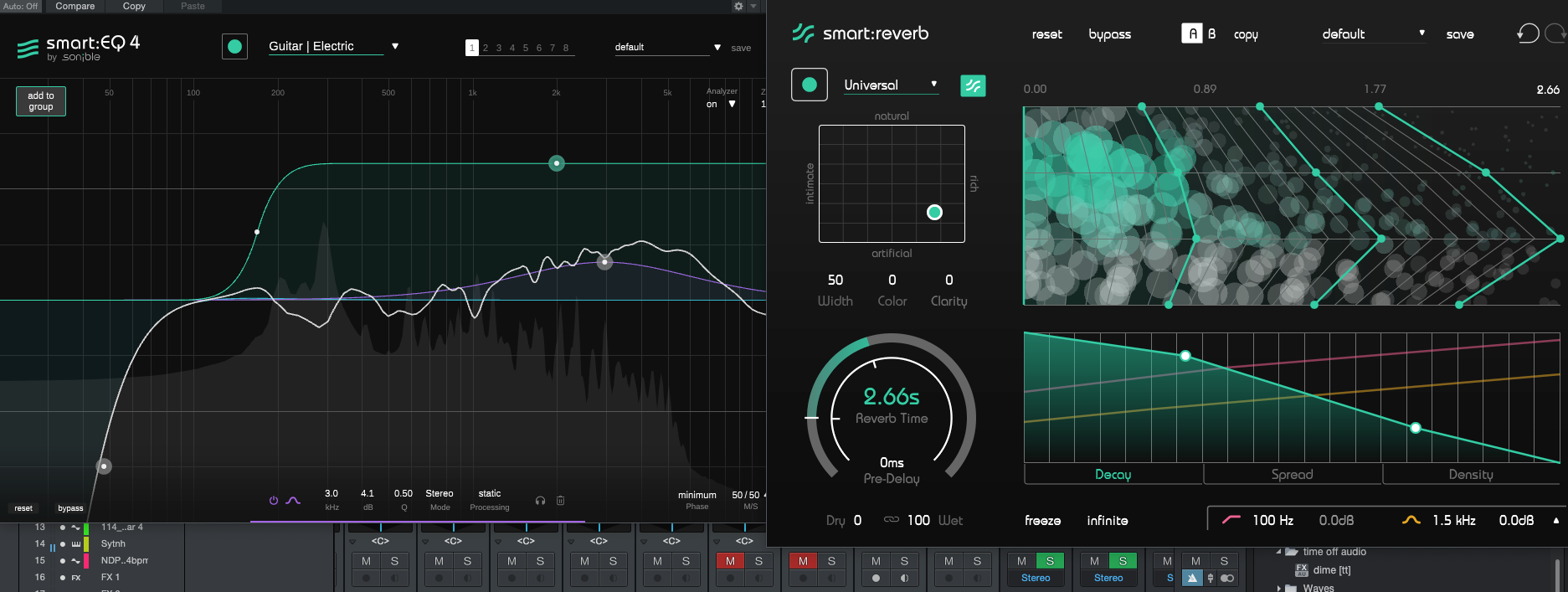1568x592 pixels.
Task: Click the blue highlighted mixer channel icon
Action: click(1192, 578)
